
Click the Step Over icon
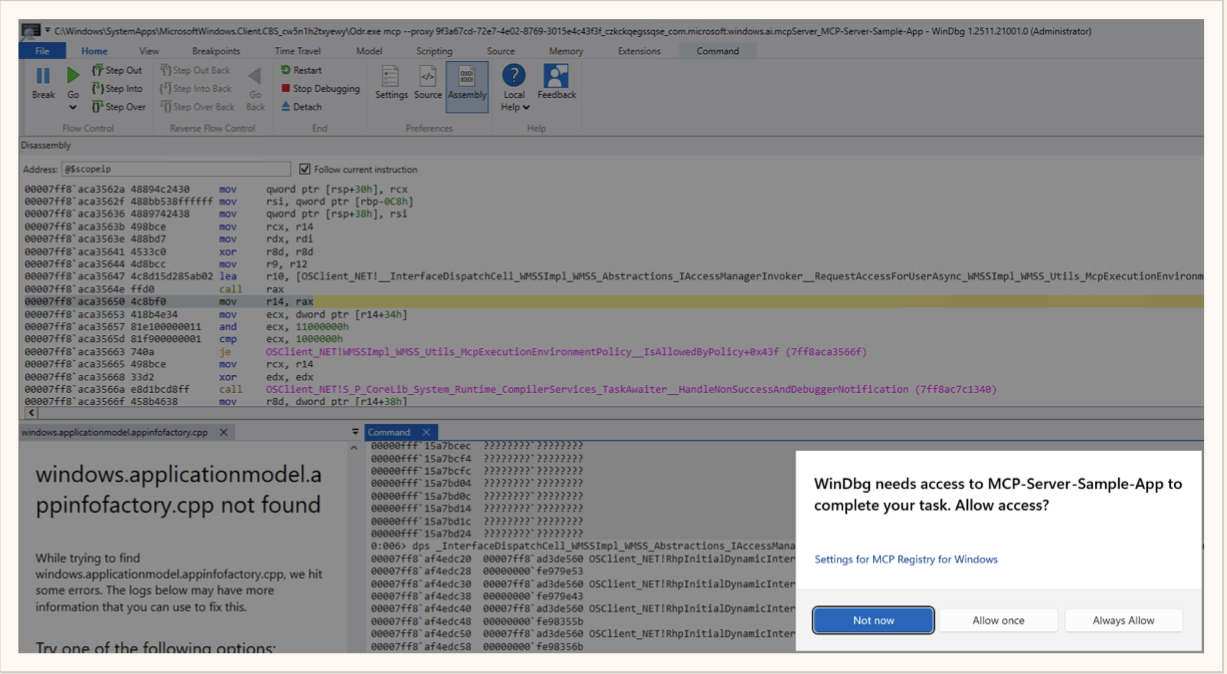[x=98, y=107]
